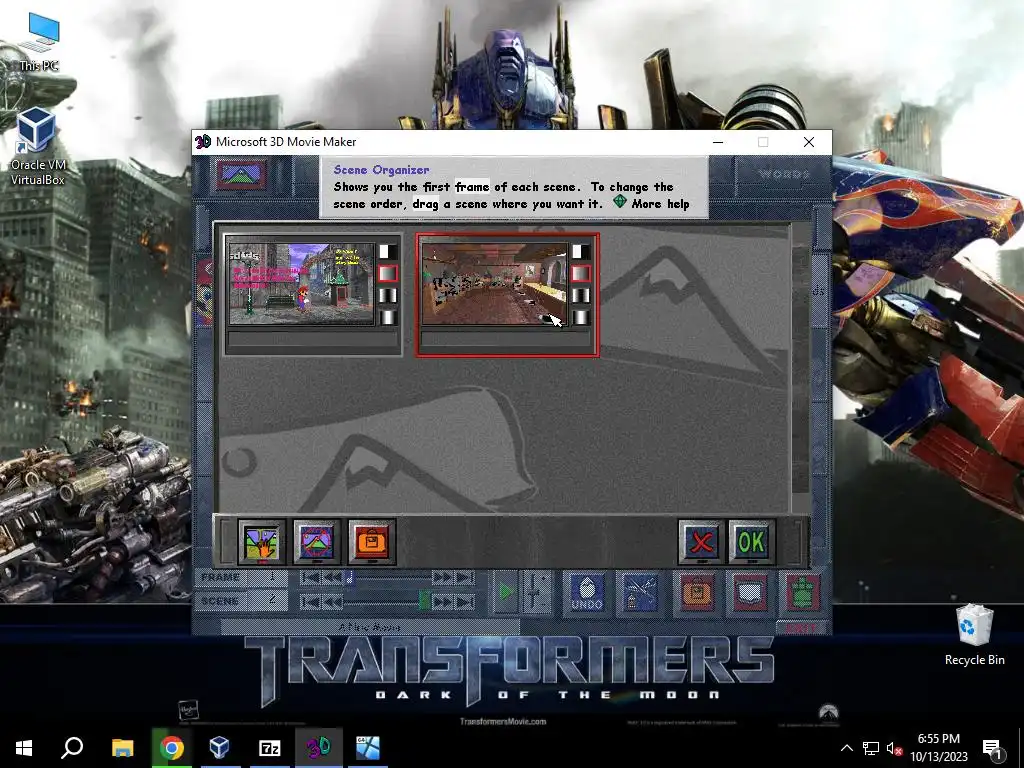Select the Recycle Bin desktop icon
This screenshot has height=768, width=1024.
pyautogui.click(x=974, y=635)
